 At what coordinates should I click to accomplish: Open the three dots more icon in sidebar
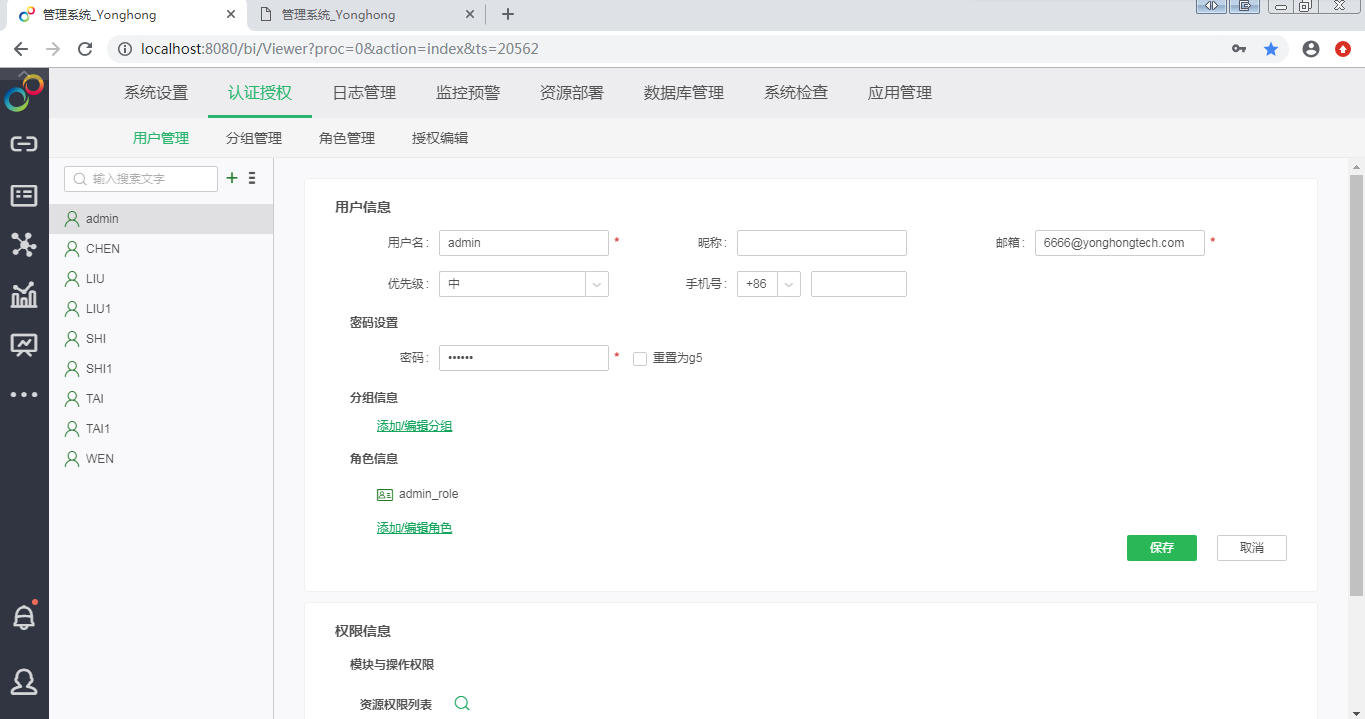point(24,395)
